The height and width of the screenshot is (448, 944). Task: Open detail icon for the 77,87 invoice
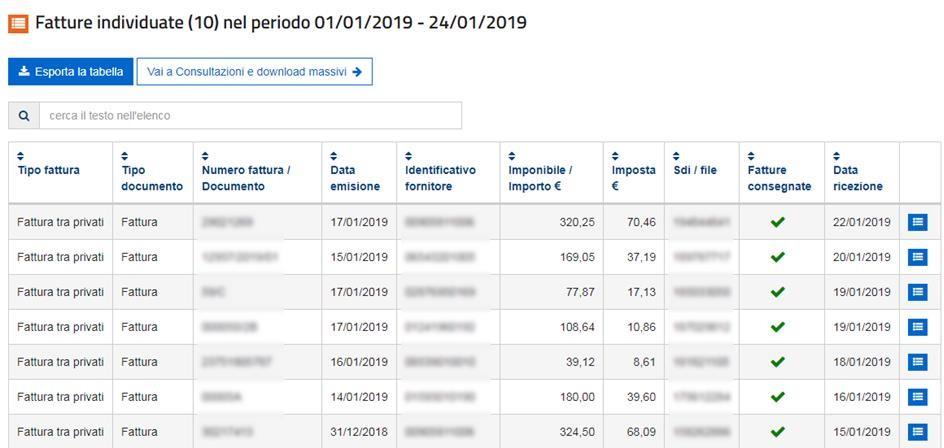[x=917, y=292]
